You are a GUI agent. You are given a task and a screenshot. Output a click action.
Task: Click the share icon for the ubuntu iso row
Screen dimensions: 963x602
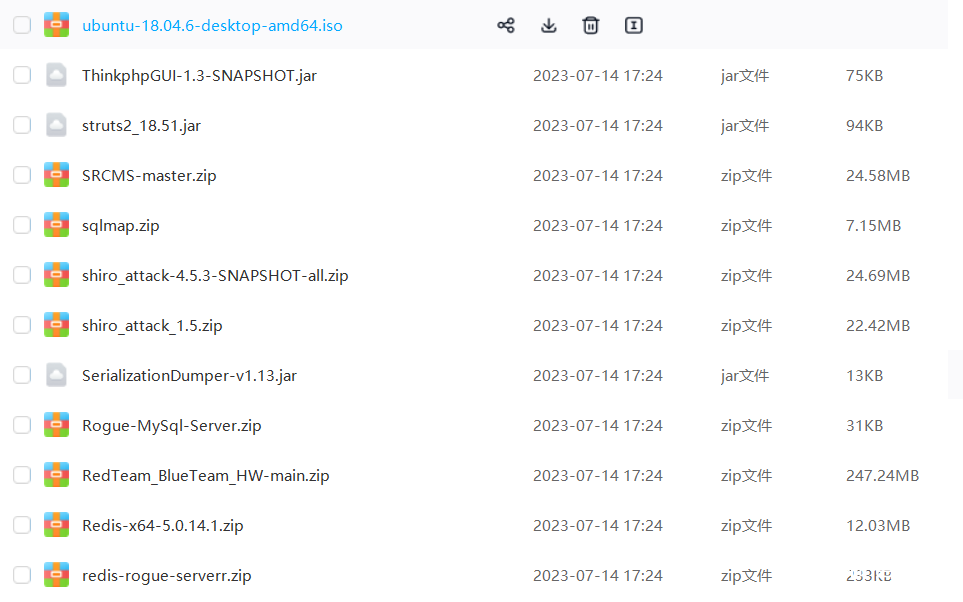coord(506,25)
